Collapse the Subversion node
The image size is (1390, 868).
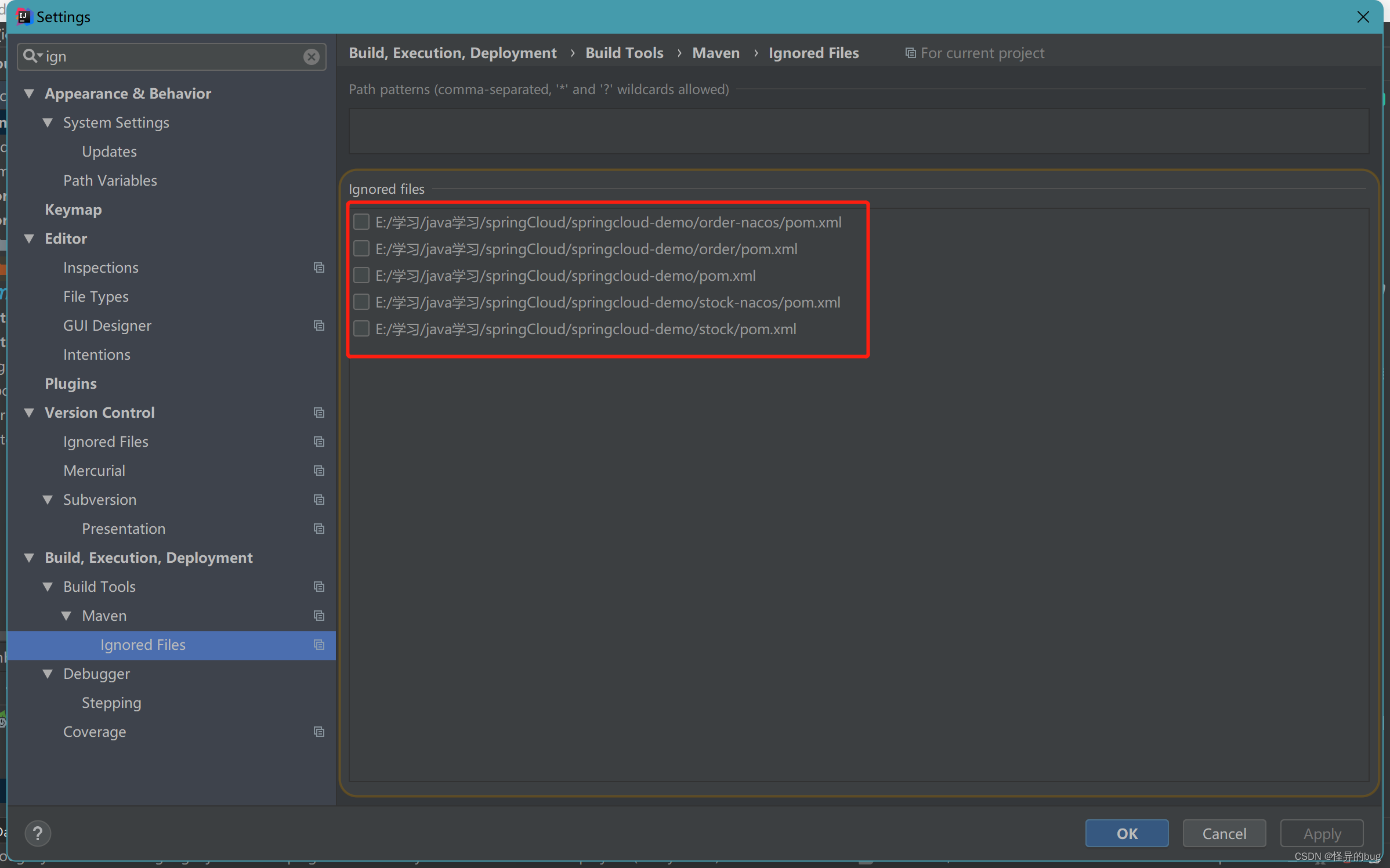tap(48, 500)
